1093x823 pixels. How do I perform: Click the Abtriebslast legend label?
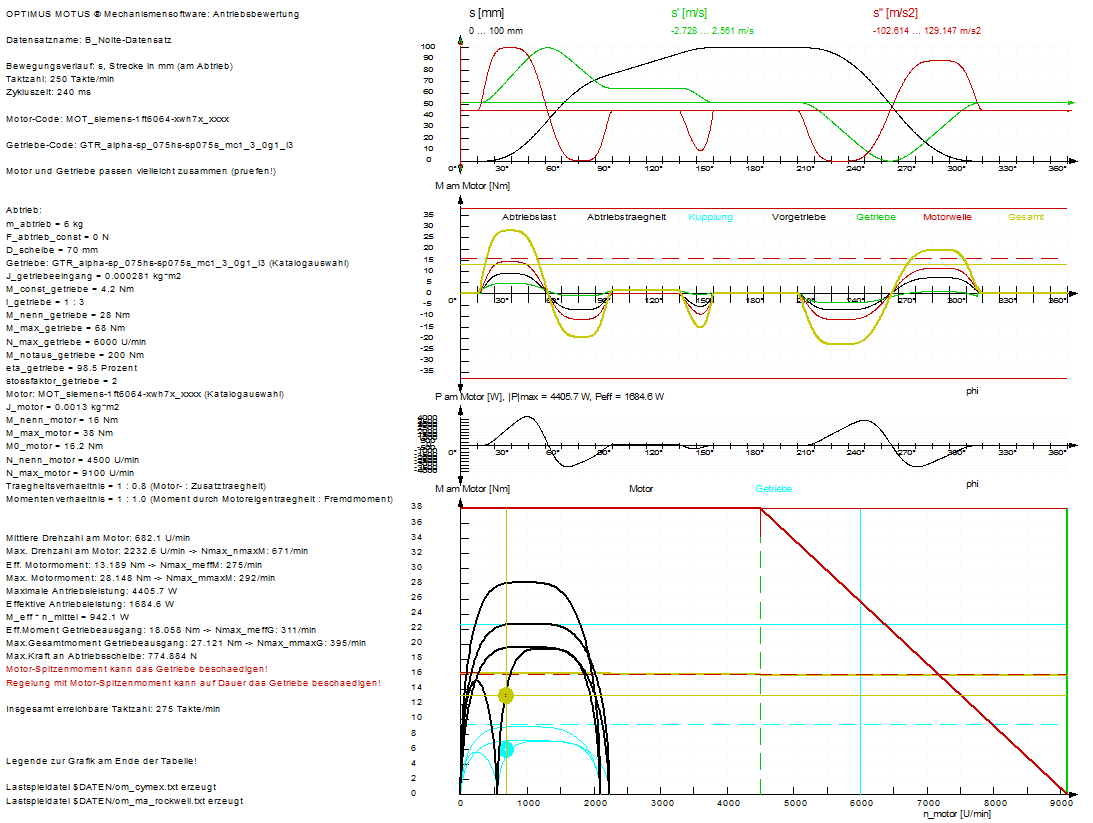pos(529,217)
